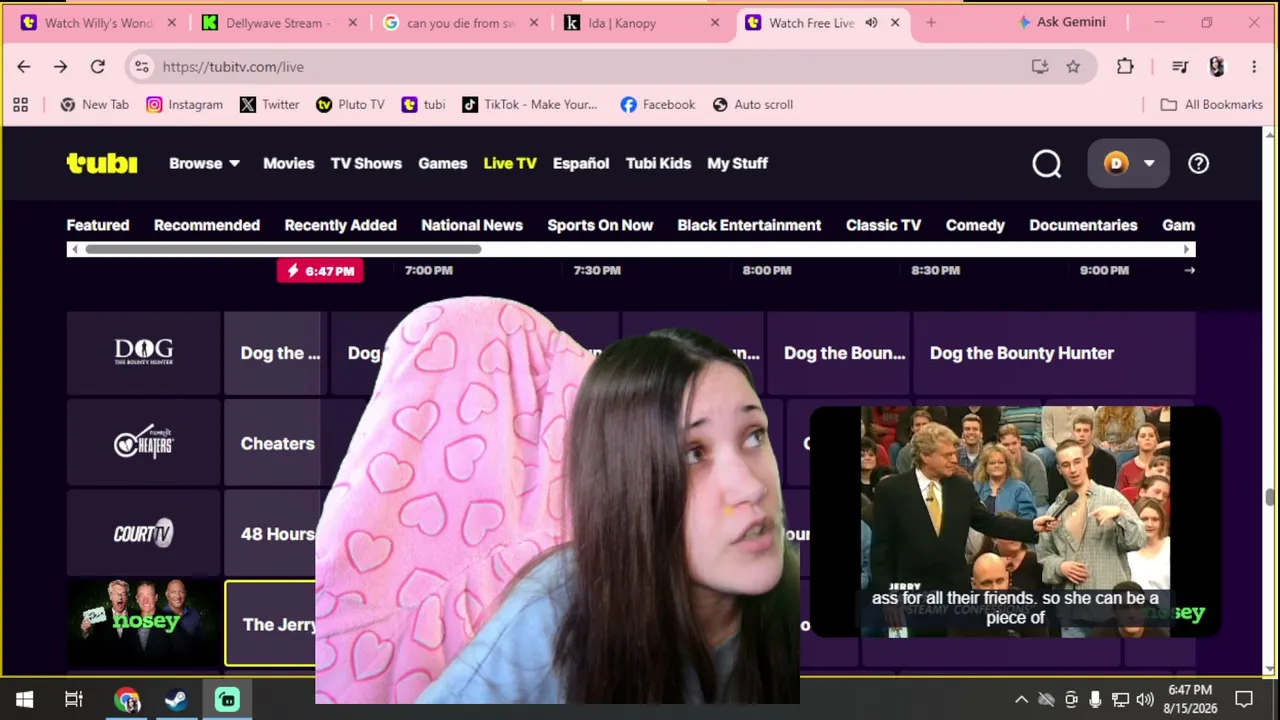Expand the Browse dropdown menu
Viewport: 1280px width, 720px height.
point(205,163)
